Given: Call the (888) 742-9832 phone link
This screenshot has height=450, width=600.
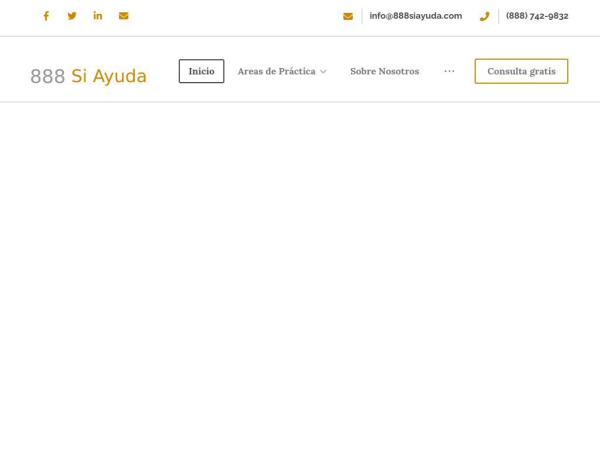Looking at the screenshot, I should pyautogui.click(x=537, y=16).
